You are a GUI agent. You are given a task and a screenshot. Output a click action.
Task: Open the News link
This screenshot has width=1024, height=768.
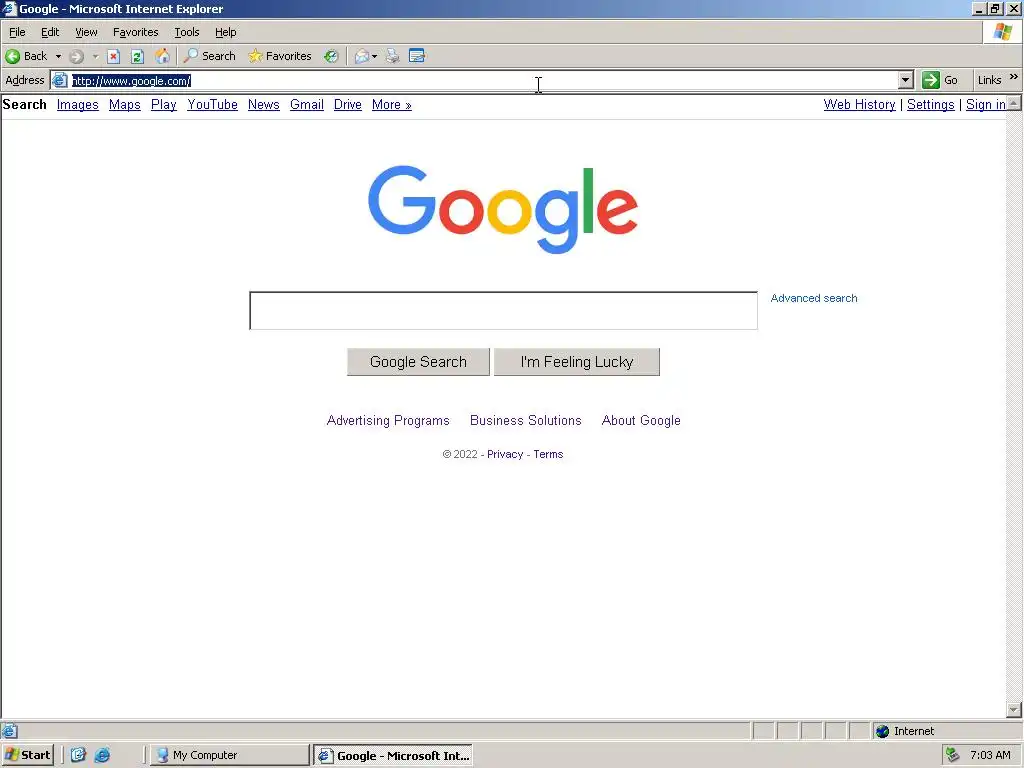tap(264, 104)
